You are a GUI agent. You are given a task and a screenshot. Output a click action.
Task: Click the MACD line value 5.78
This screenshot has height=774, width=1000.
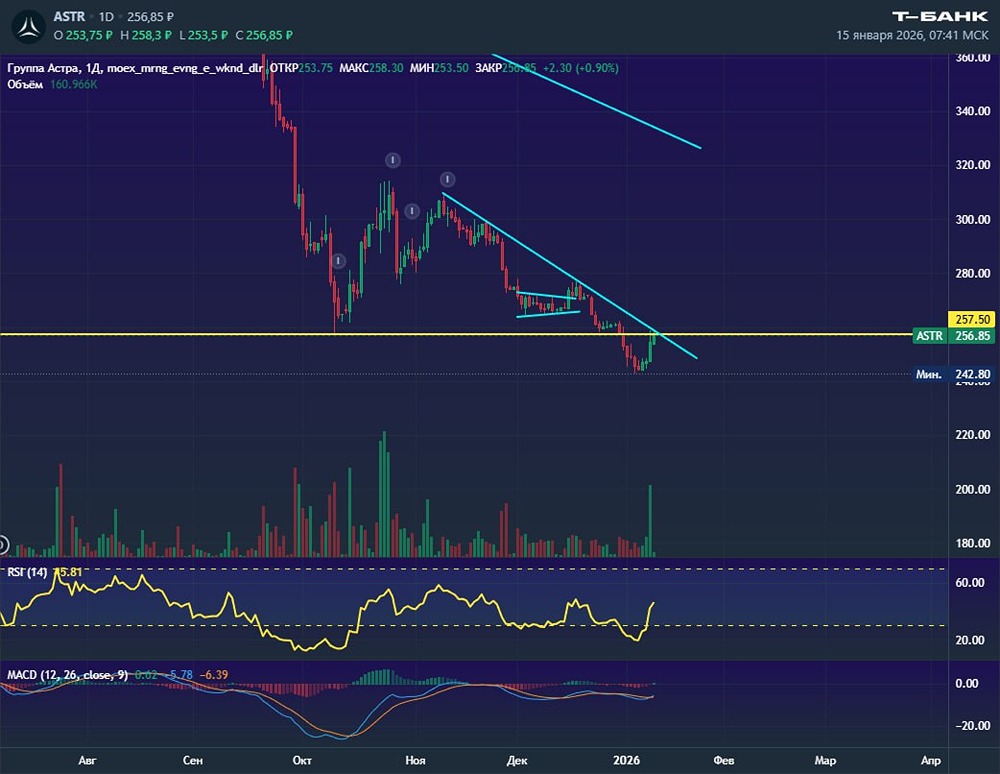tap(179, 675)
